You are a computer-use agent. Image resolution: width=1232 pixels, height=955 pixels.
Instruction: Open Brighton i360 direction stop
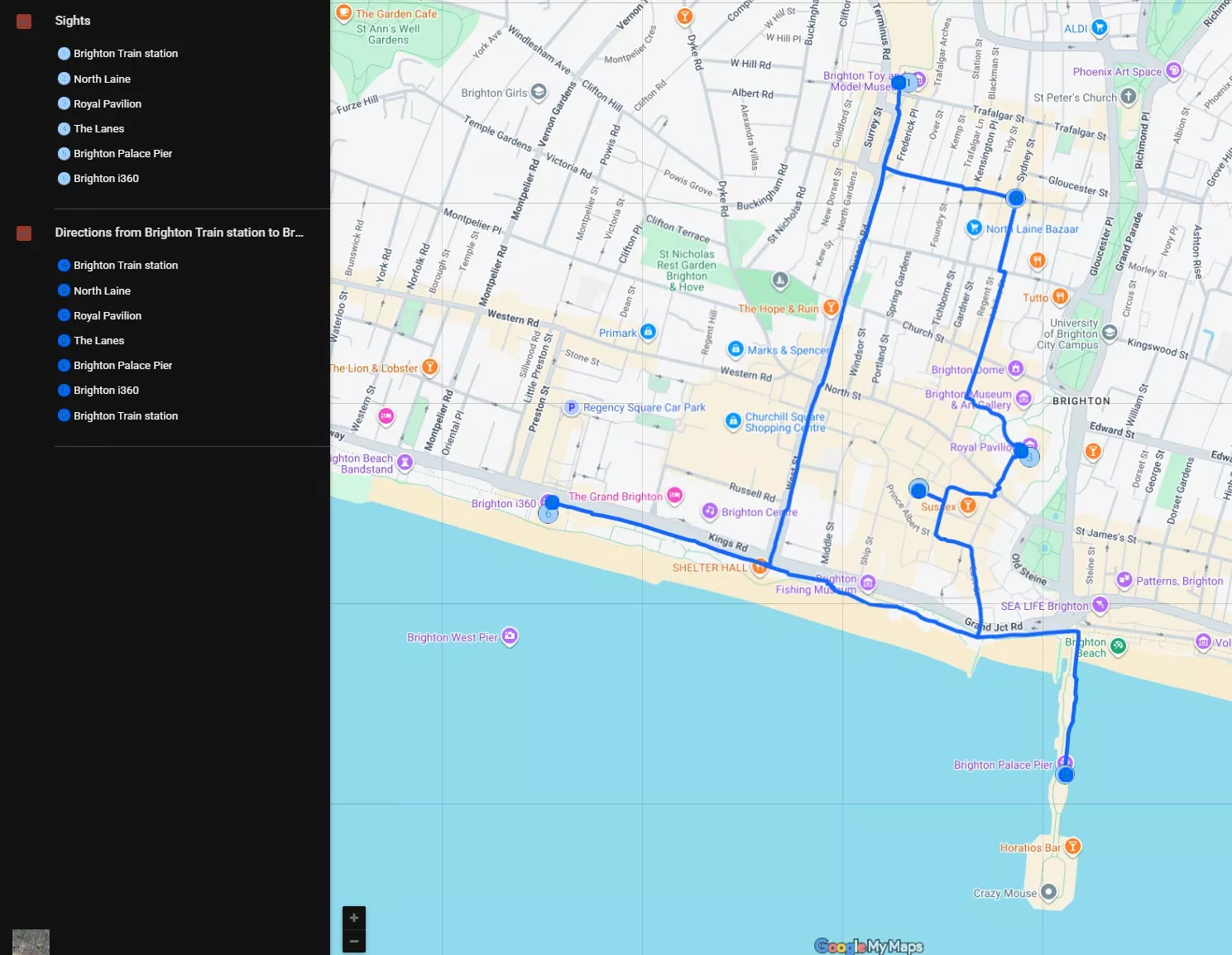(x=106, y=390)
